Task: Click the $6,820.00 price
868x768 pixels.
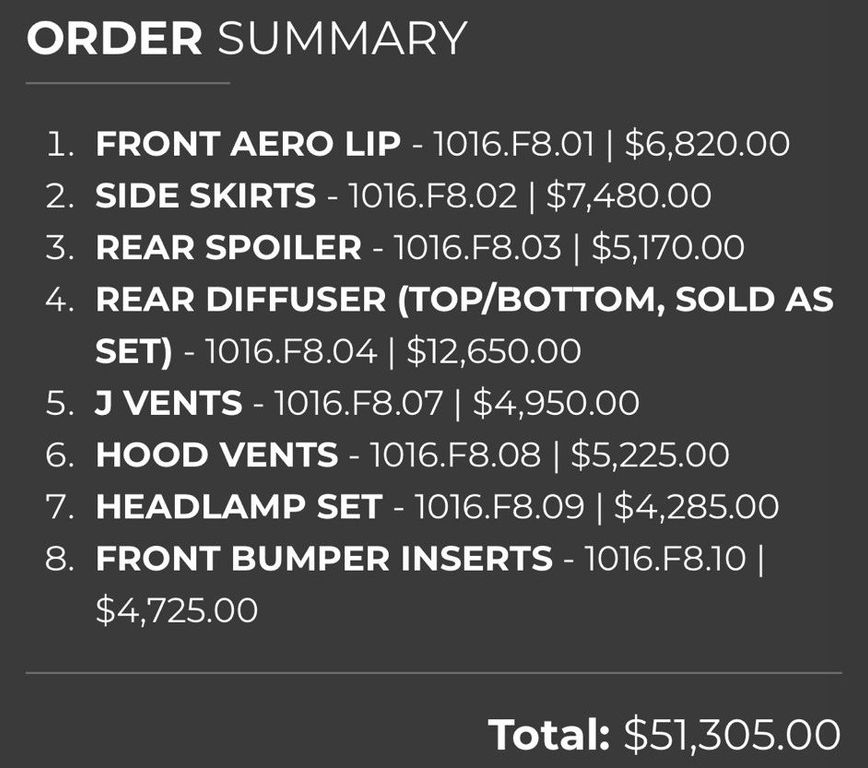Action: point(707,144)
